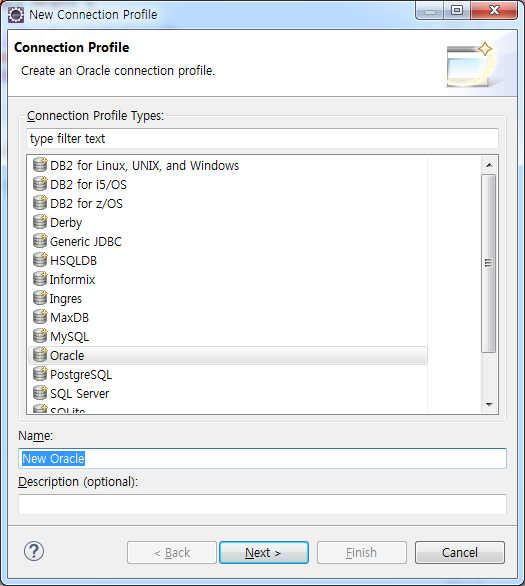Maximize the New Connection Profile dialog

457,10
